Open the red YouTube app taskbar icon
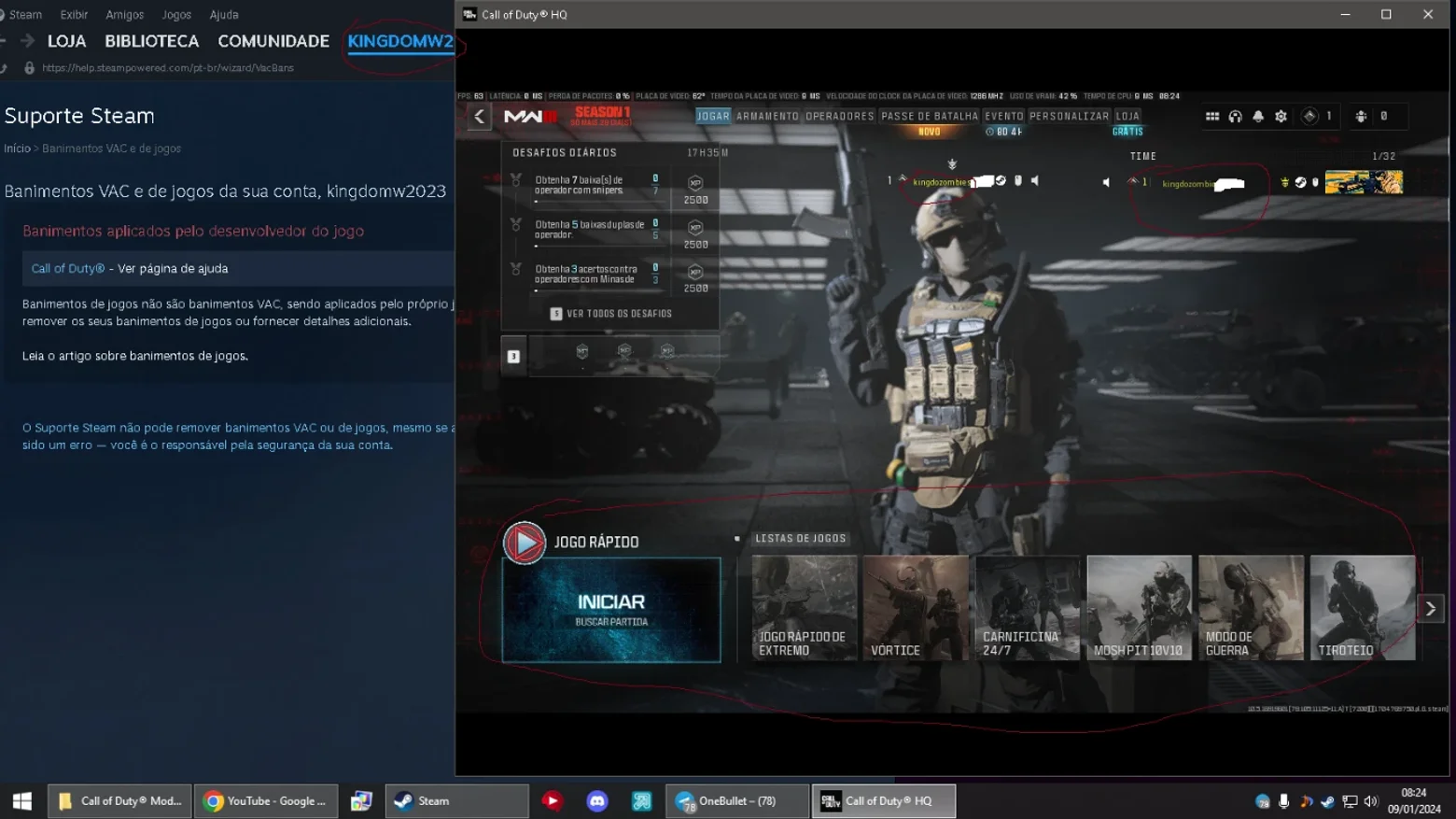 (x=553, y=801)
